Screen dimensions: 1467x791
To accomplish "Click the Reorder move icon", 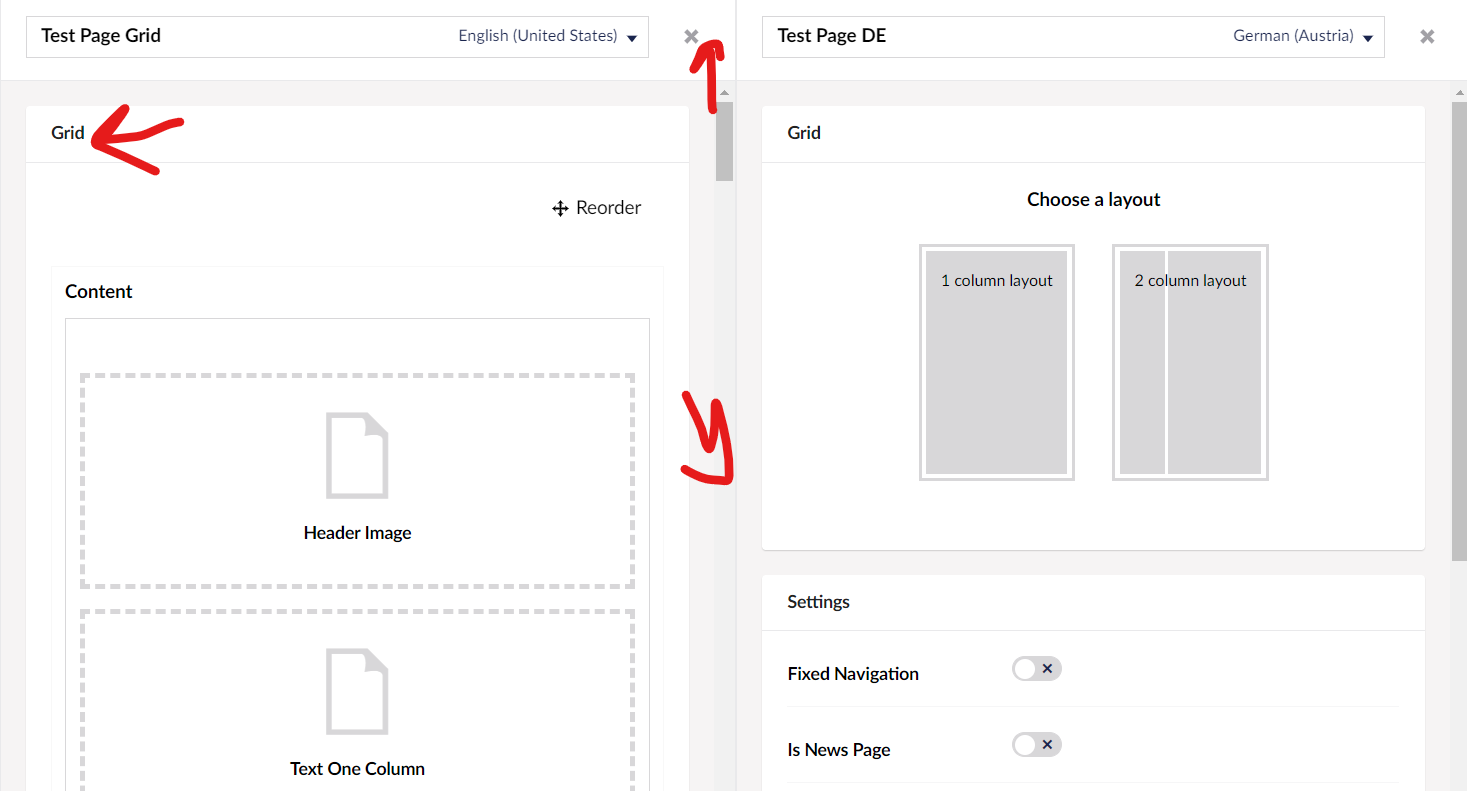I will point(560,208).
